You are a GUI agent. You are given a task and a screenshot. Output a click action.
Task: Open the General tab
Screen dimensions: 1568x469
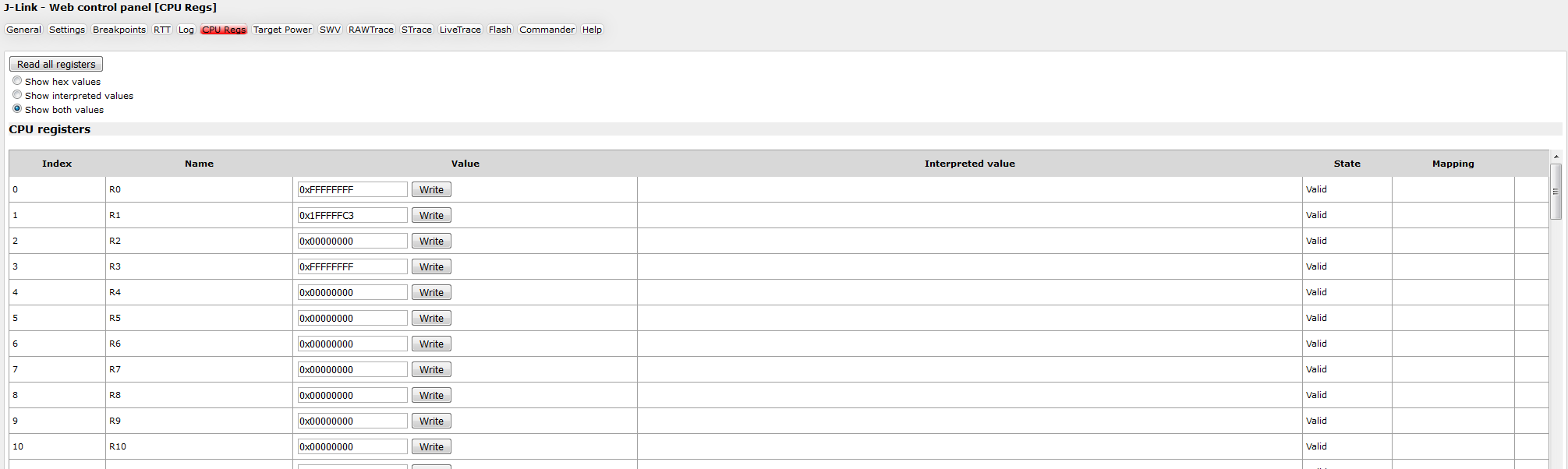(23, 30)
